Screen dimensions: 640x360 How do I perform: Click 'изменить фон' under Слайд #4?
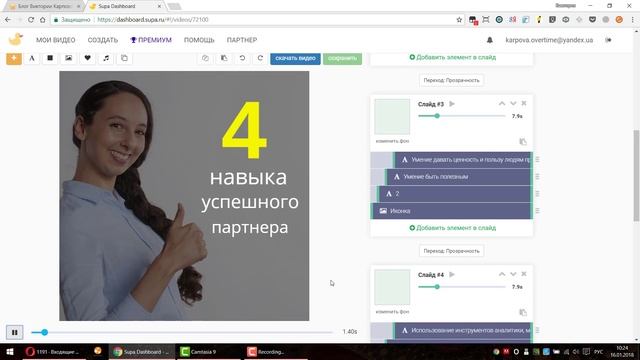click(392, 311)
